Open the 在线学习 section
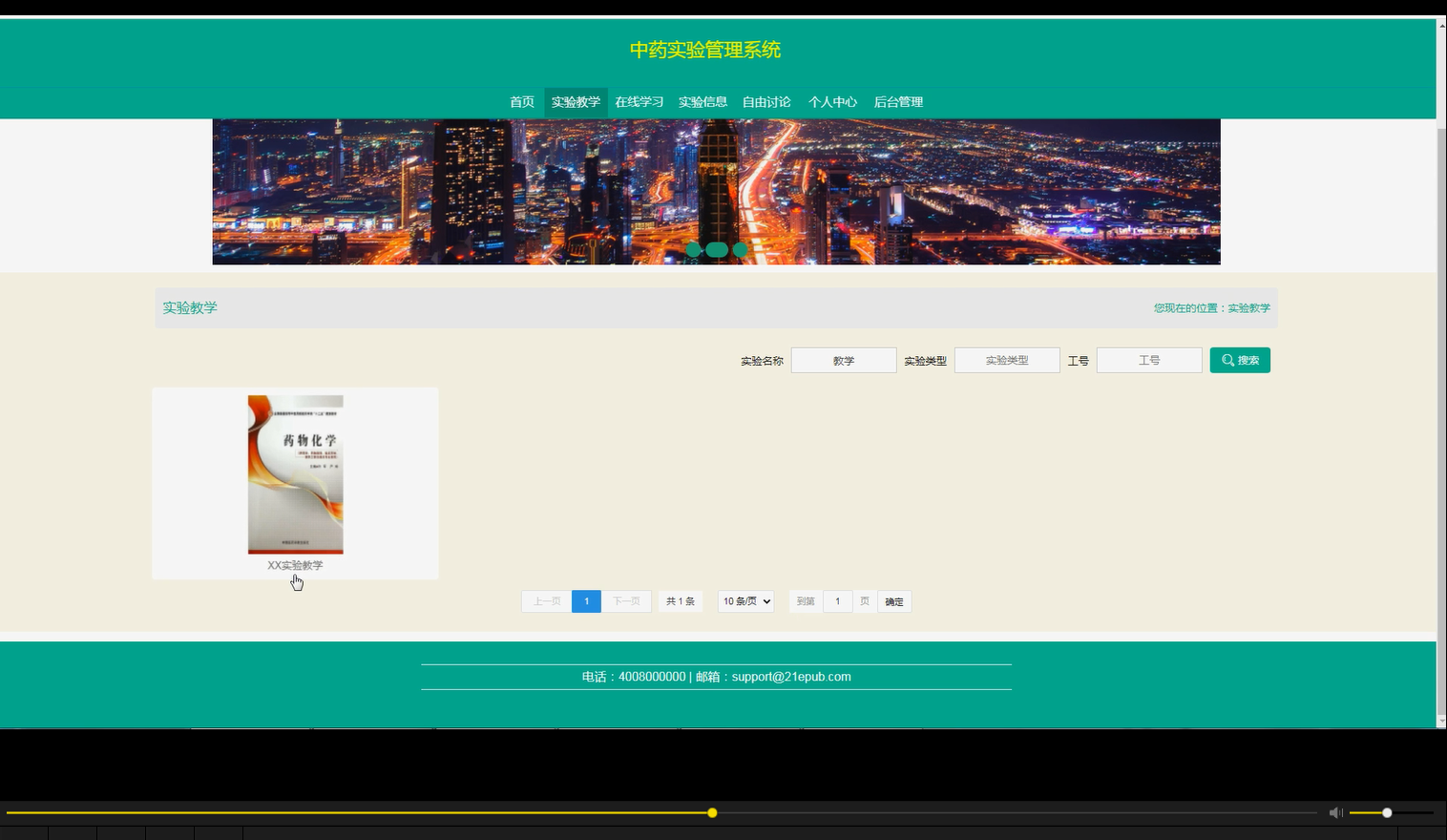The width and height of the screenshot is (1447, 840). (638, 101)
